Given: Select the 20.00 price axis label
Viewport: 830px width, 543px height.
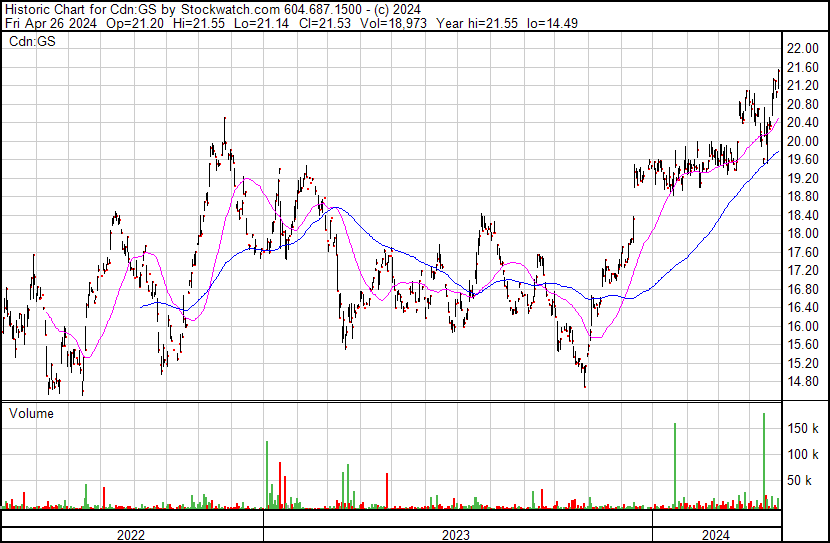Looking at the screenshot, I should point(802,141).
